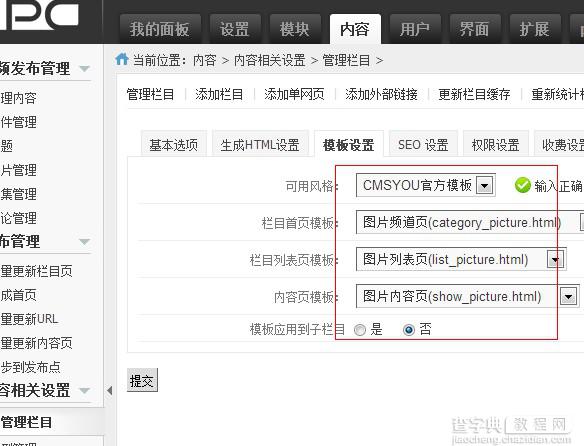584x446 pixels.
Task: Open 评论管理 item in the sidebar
Action: (x=19, y=218)
